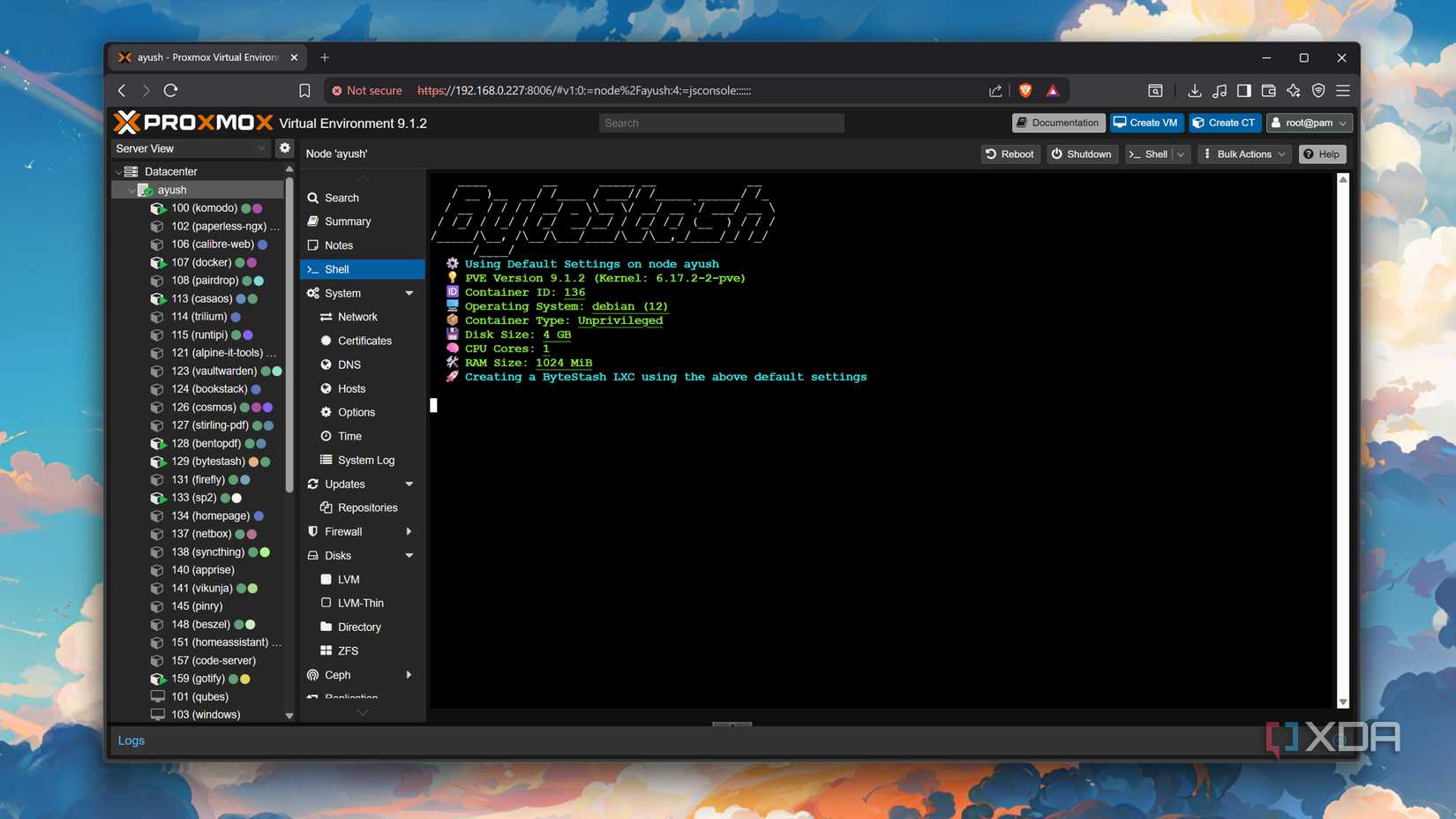Open the DNS settings
This screenshot has width=1456, height=819.
(349, 364)
